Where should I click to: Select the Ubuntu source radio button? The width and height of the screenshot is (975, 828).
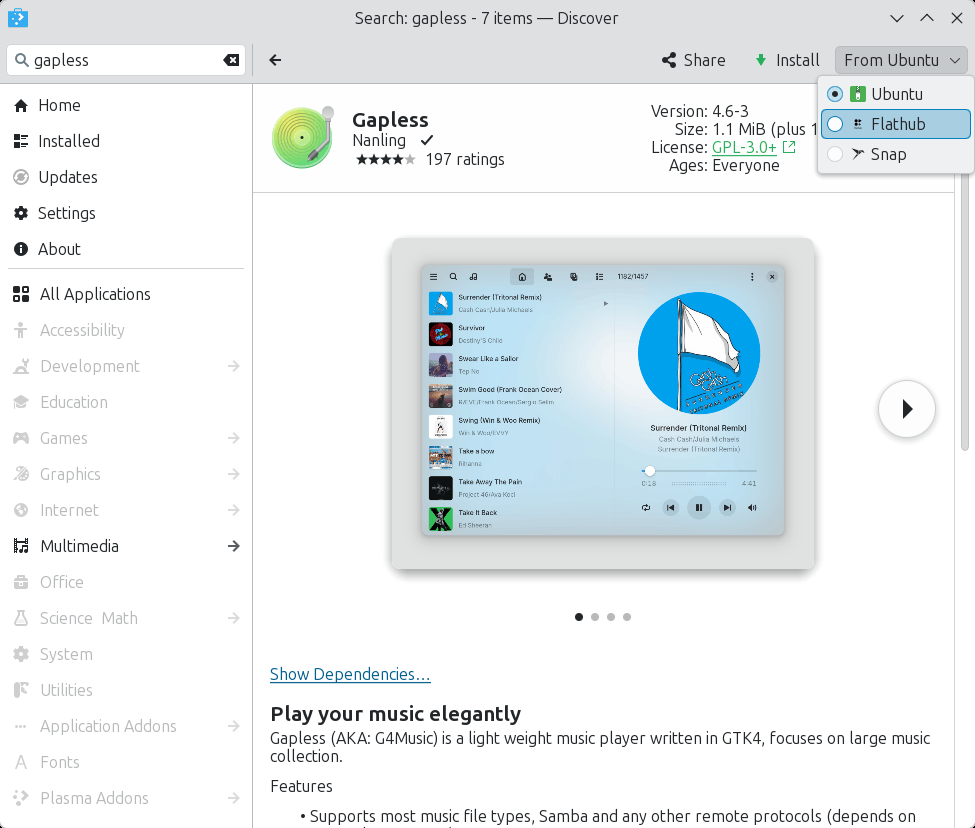[x=835, y=94]
